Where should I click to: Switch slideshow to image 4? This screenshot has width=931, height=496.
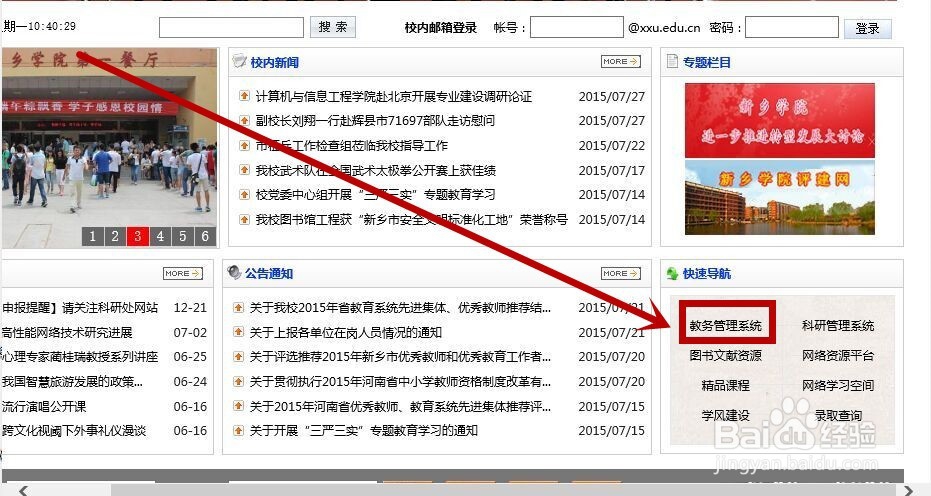point(160,236)
